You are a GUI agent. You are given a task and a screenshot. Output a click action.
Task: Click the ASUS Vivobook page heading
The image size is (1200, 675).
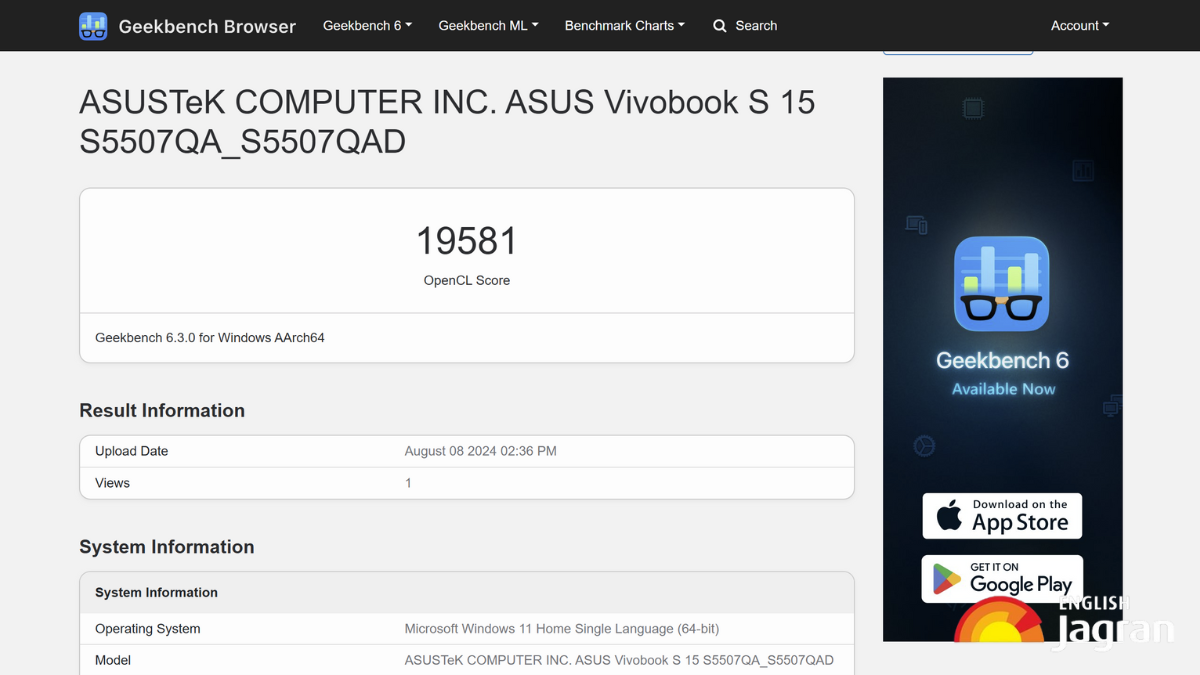pyautogui.click(x=447, y=121)
